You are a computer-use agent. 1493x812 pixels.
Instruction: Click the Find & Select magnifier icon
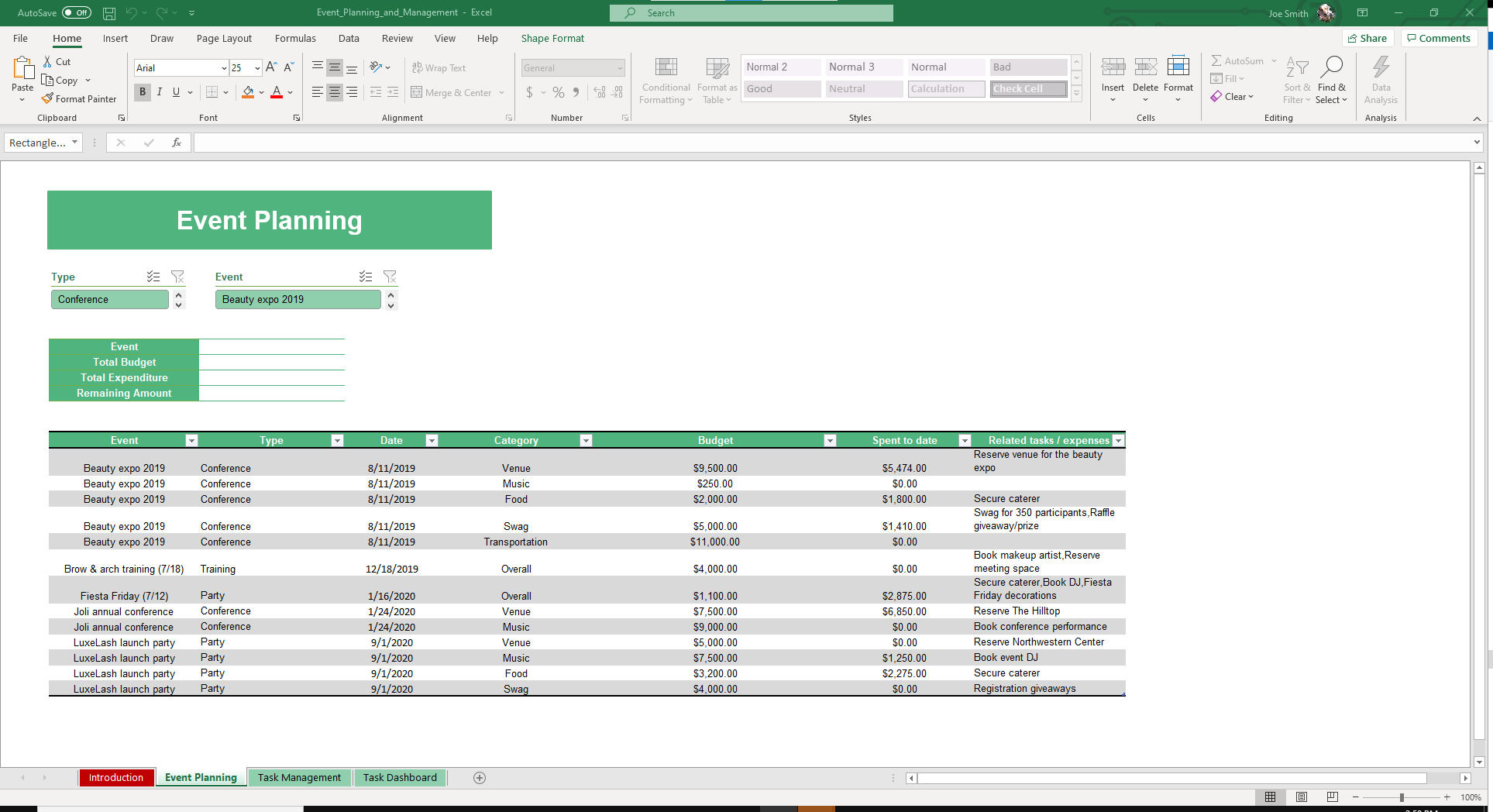tap(1331, 68)
